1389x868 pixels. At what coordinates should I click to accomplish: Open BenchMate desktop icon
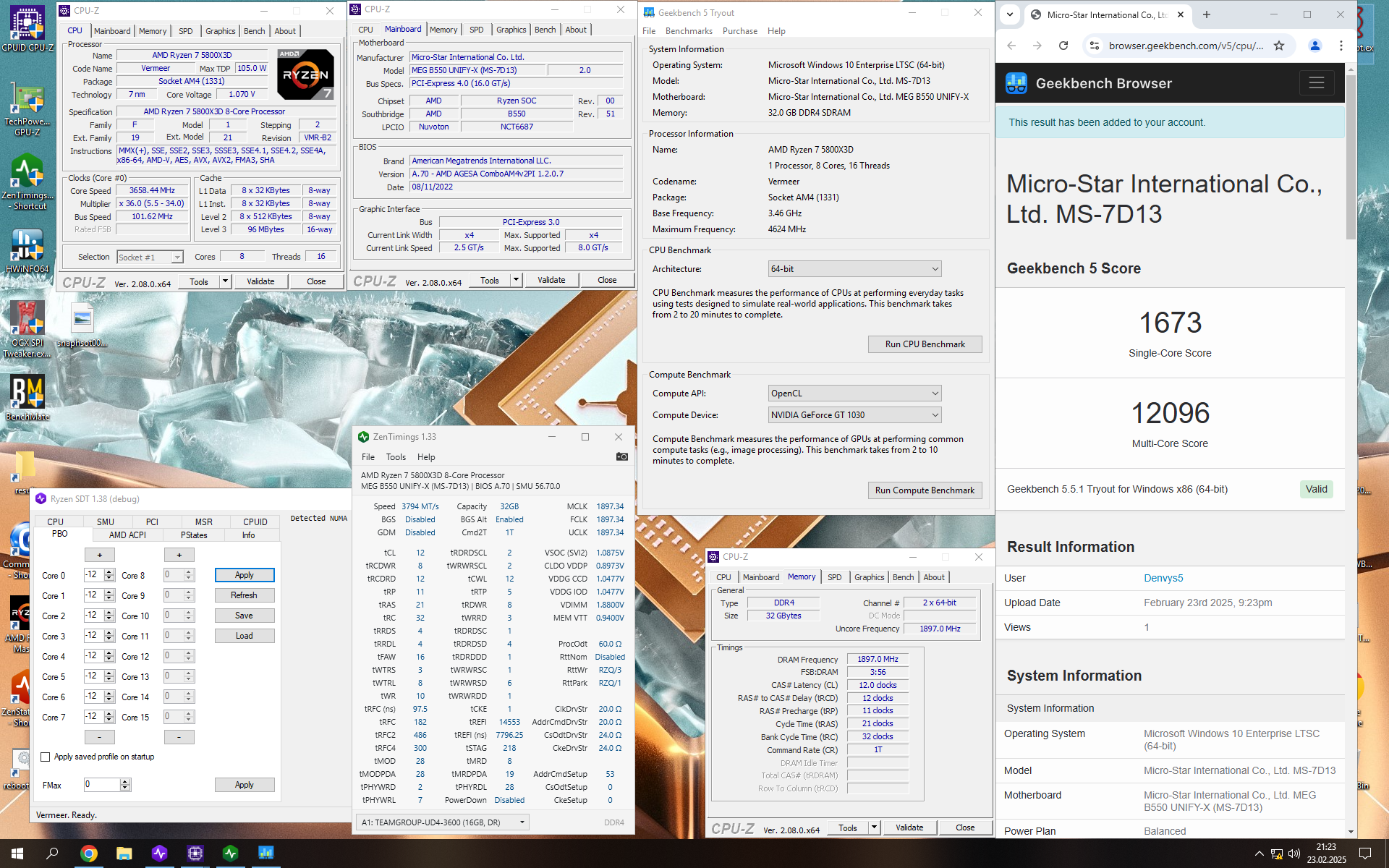point(27,398)
